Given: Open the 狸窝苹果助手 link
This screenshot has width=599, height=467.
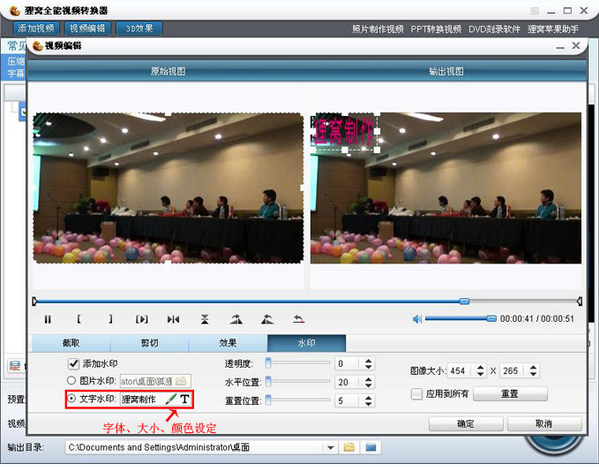Looking at the screenshot, I should (553, 29).
